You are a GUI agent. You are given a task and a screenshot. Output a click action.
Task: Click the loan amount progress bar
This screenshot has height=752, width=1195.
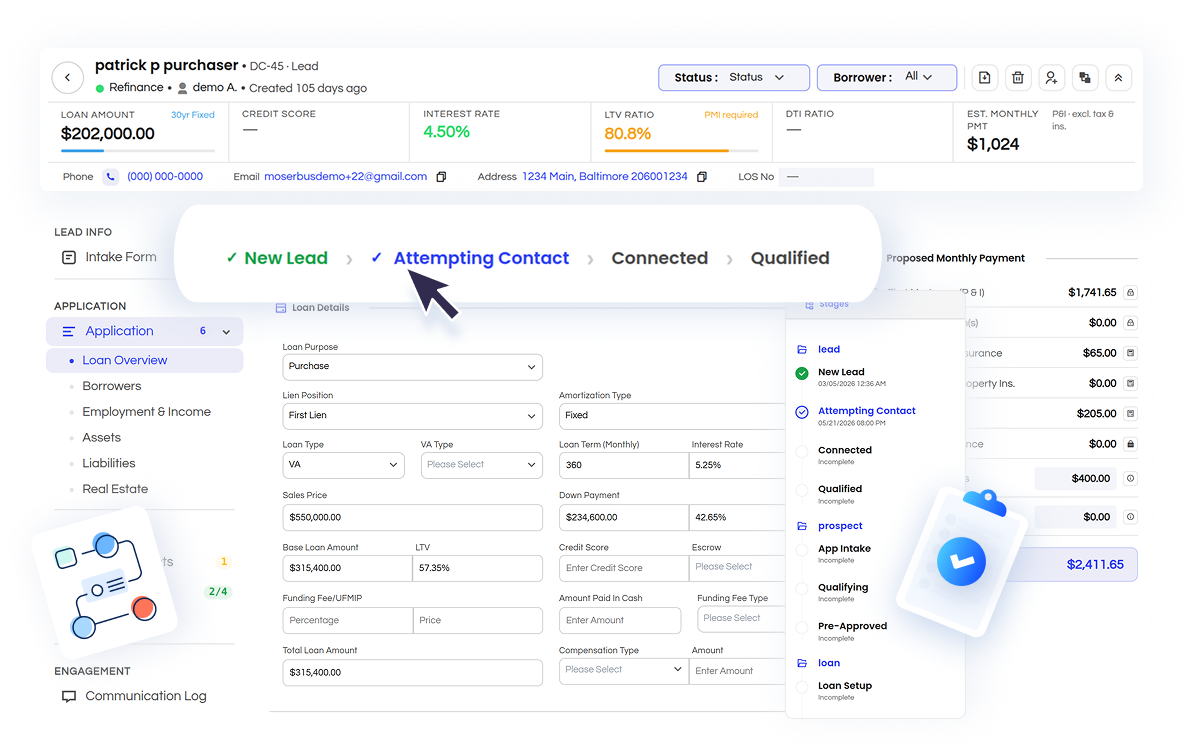click(137, 151)
